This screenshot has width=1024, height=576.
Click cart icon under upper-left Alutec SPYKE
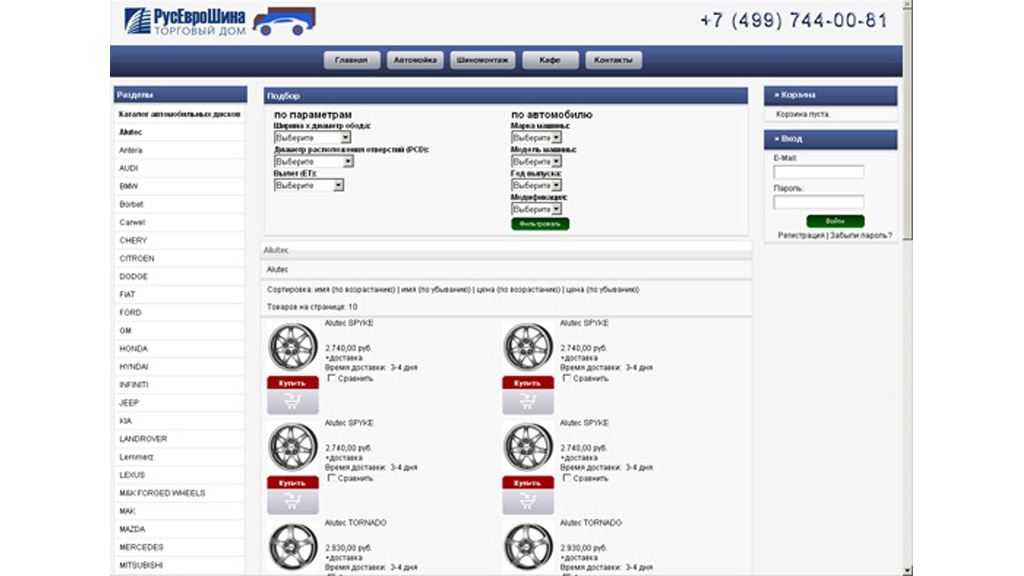pos(293,402)
